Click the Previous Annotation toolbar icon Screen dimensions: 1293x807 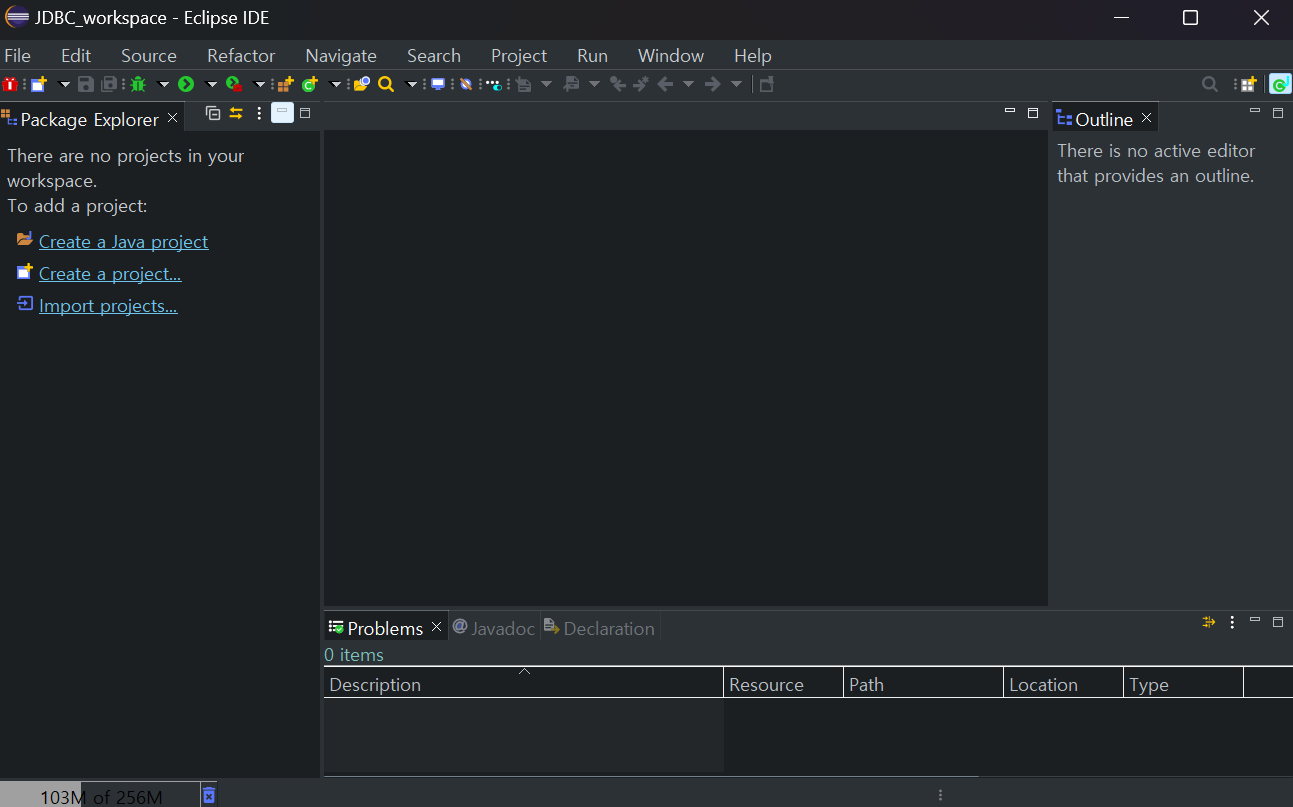[572, 85]
